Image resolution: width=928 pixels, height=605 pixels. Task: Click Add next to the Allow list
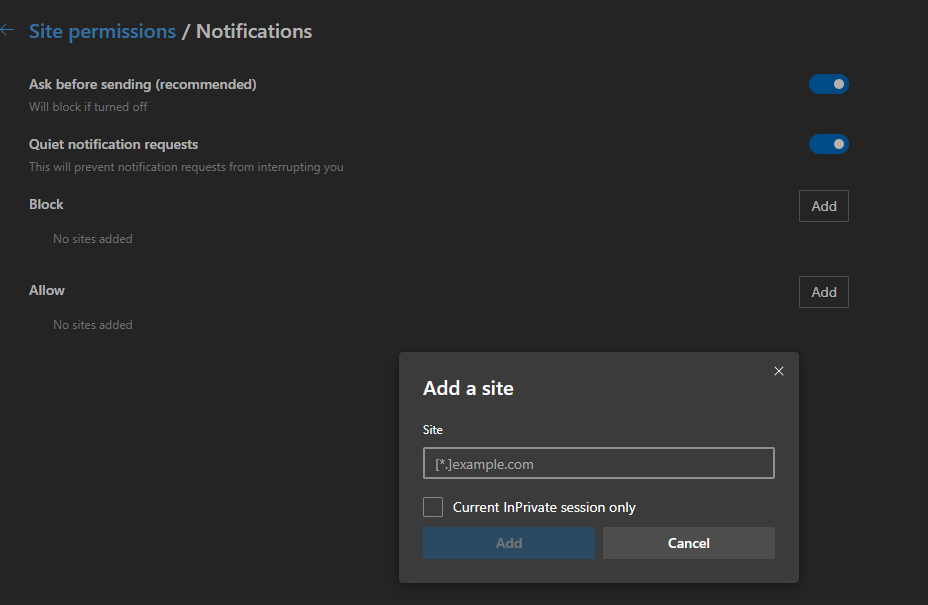pos(823,292)
